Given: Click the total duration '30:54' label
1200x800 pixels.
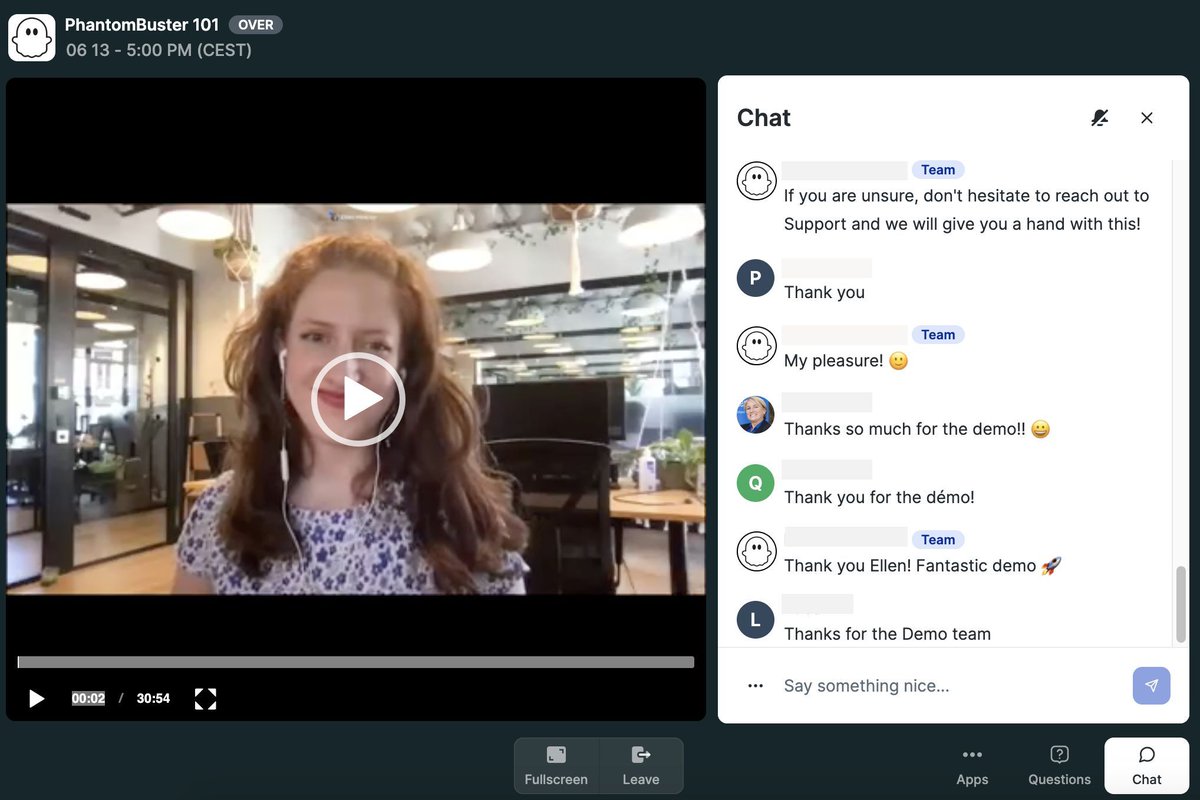Looking at the screenshot, I should point(153,699).
